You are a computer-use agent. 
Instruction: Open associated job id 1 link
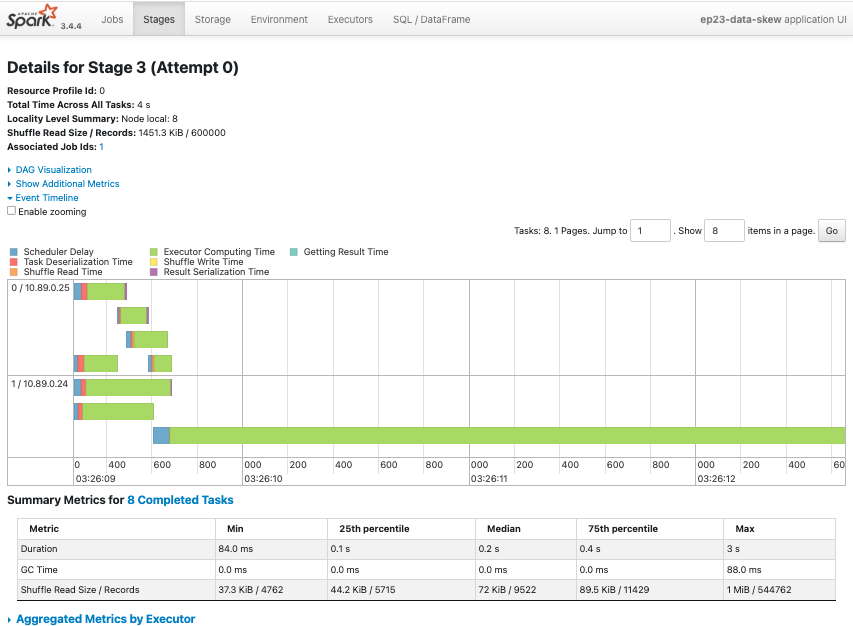(101, 147)
